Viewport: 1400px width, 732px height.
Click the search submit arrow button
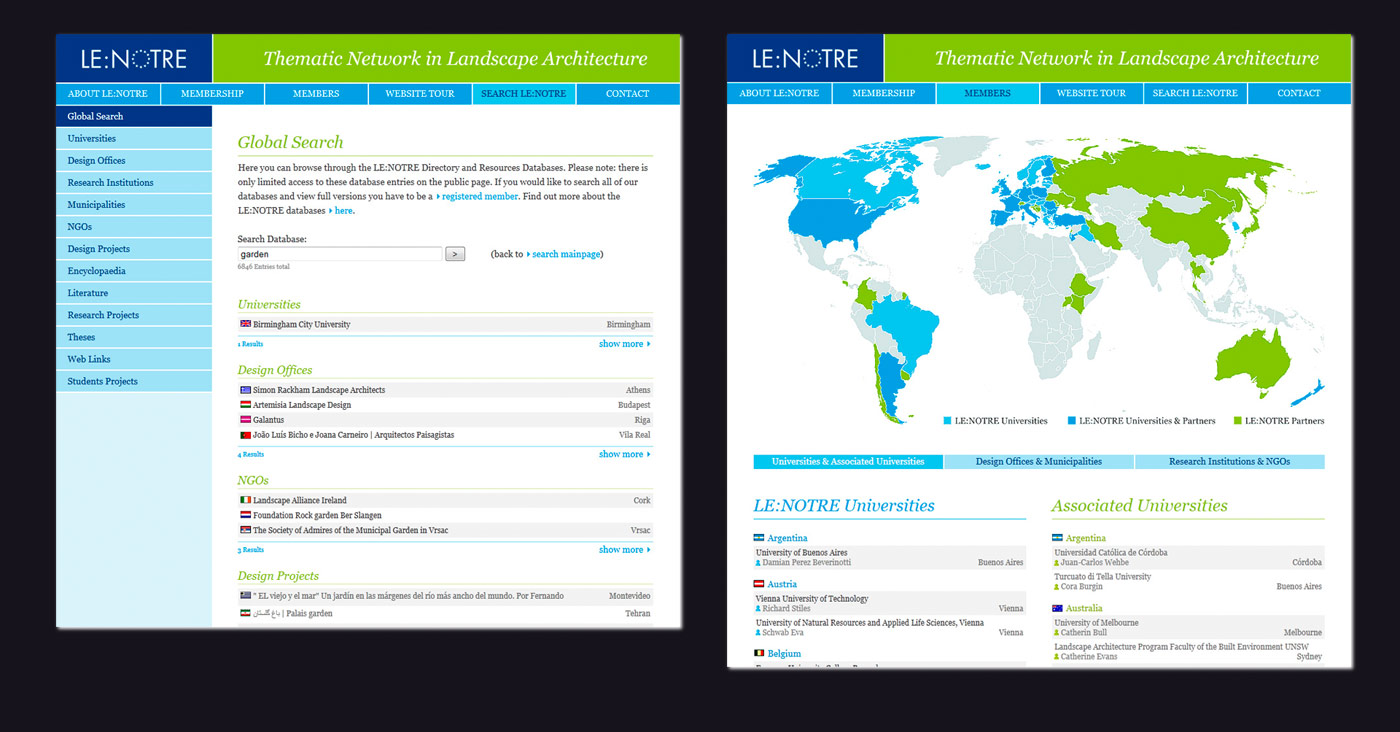(x=455, y=255)
